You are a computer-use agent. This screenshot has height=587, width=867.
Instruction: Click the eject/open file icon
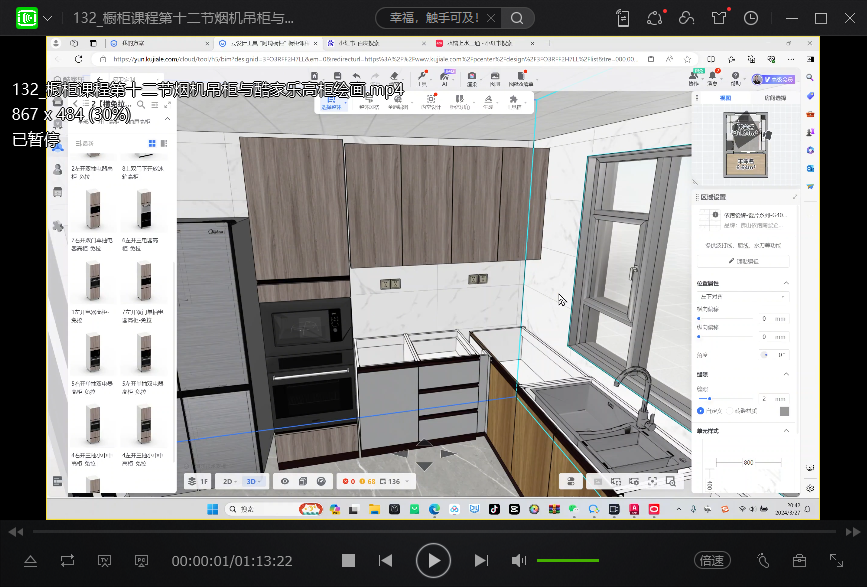pyautogui.click(x=30, y=561)
